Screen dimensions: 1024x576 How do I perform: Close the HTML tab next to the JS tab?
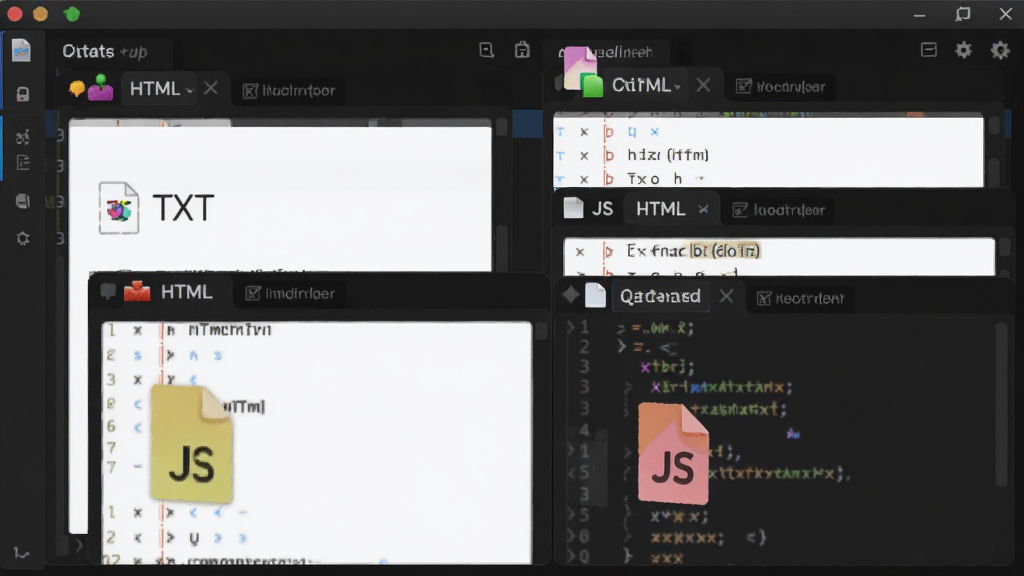point(703,210)
